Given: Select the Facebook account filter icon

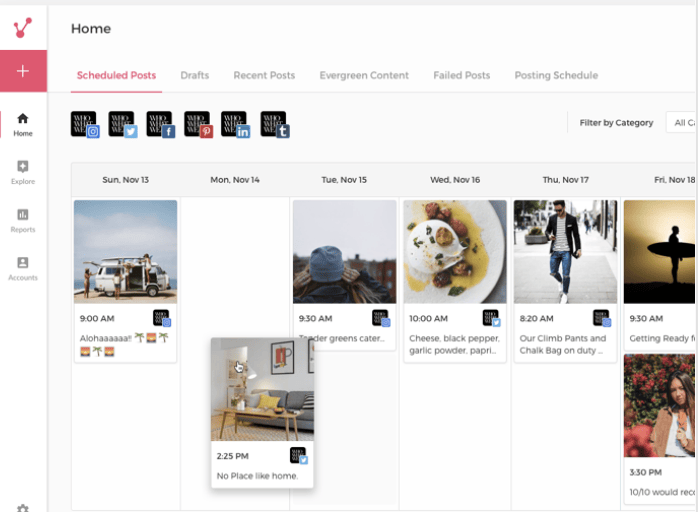Looking at the screenshot, I should pyautogui.click(x=160, y=124).
